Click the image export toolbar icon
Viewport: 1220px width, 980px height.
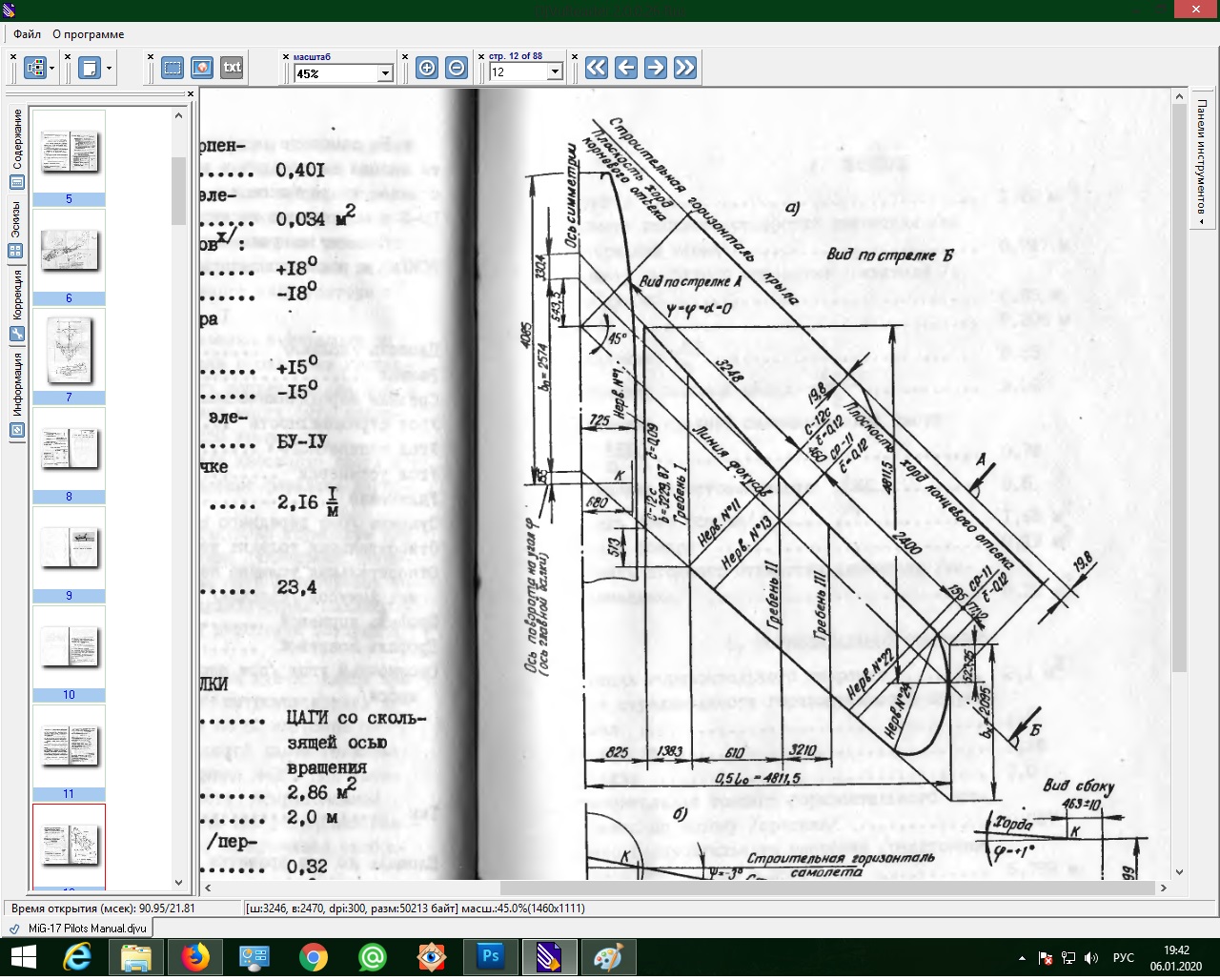coord(202,68)
